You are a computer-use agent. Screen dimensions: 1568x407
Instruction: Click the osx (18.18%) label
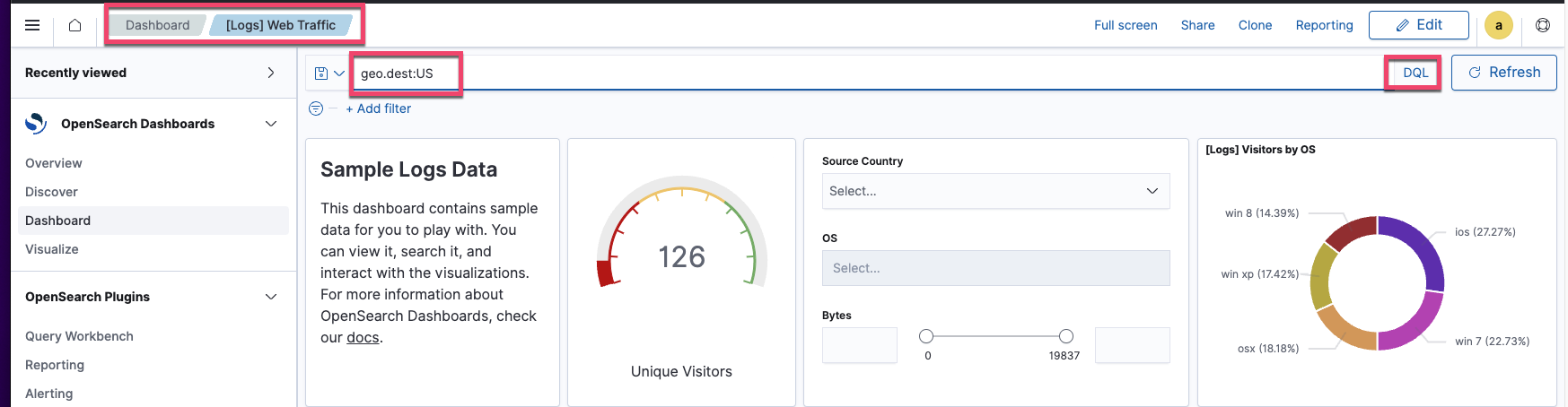point(1268,348)
